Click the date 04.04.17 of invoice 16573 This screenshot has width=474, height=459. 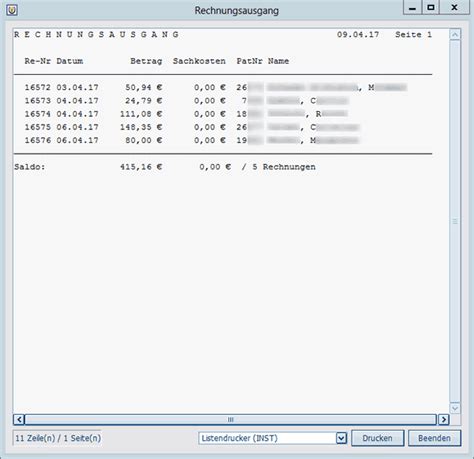77,101
